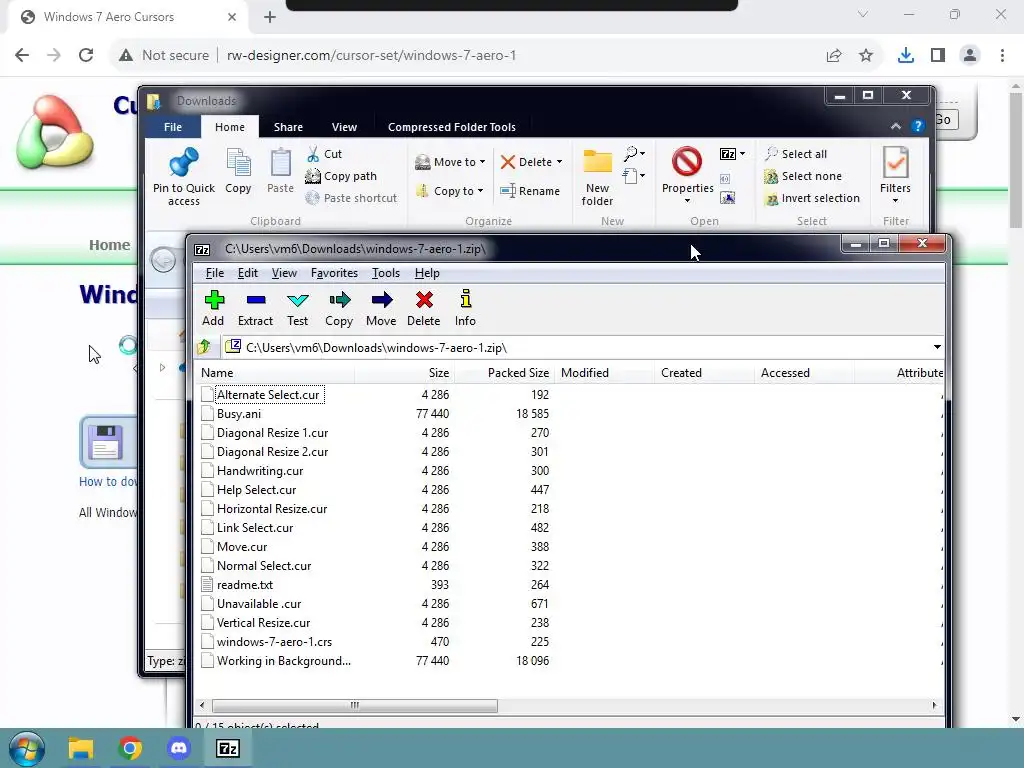Click the Move icon in 7-Zip toolbar

click(x=381, y=308)
